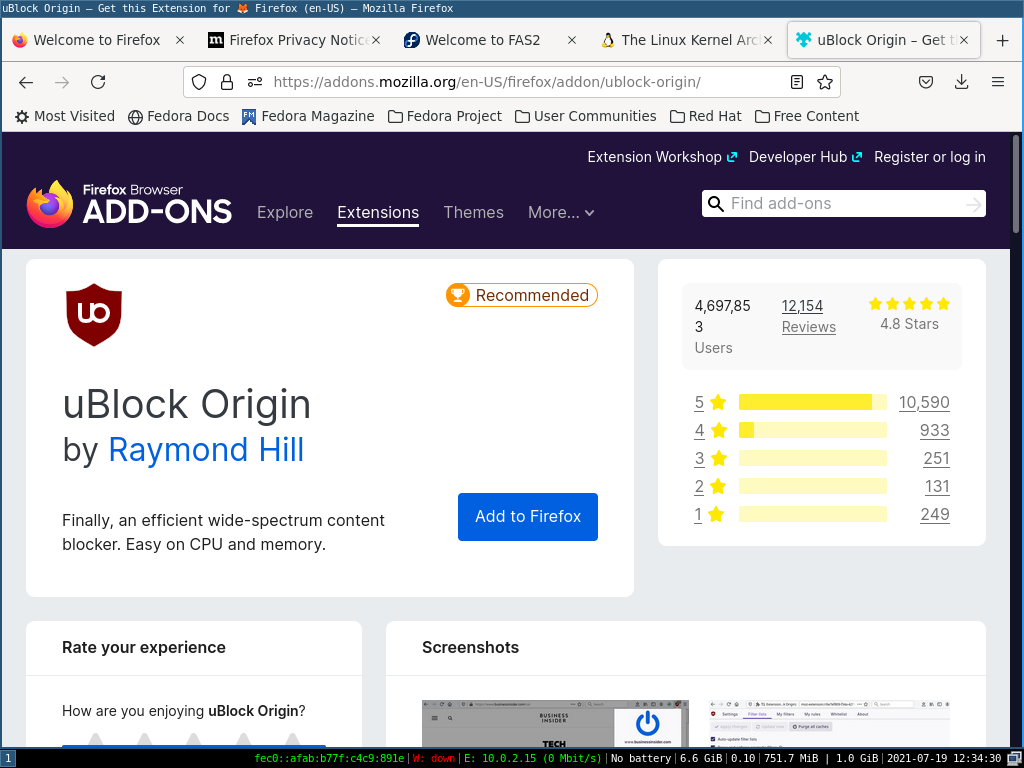Screen dimensions: 1024x768
Task: Open site permissions icon in address bar
Action: (x=255, y=82)
